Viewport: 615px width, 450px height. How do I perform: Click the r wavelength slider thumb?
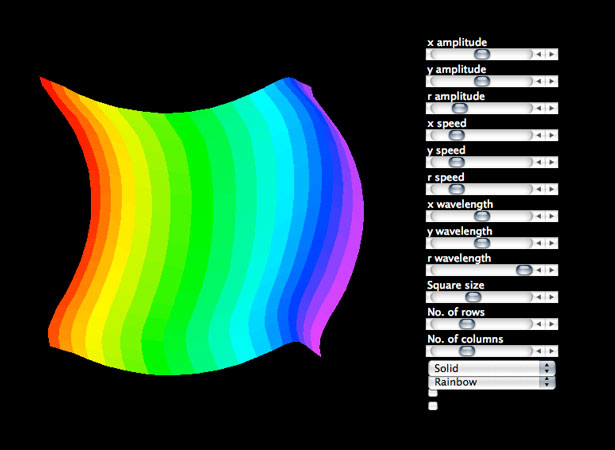(524, 270)
